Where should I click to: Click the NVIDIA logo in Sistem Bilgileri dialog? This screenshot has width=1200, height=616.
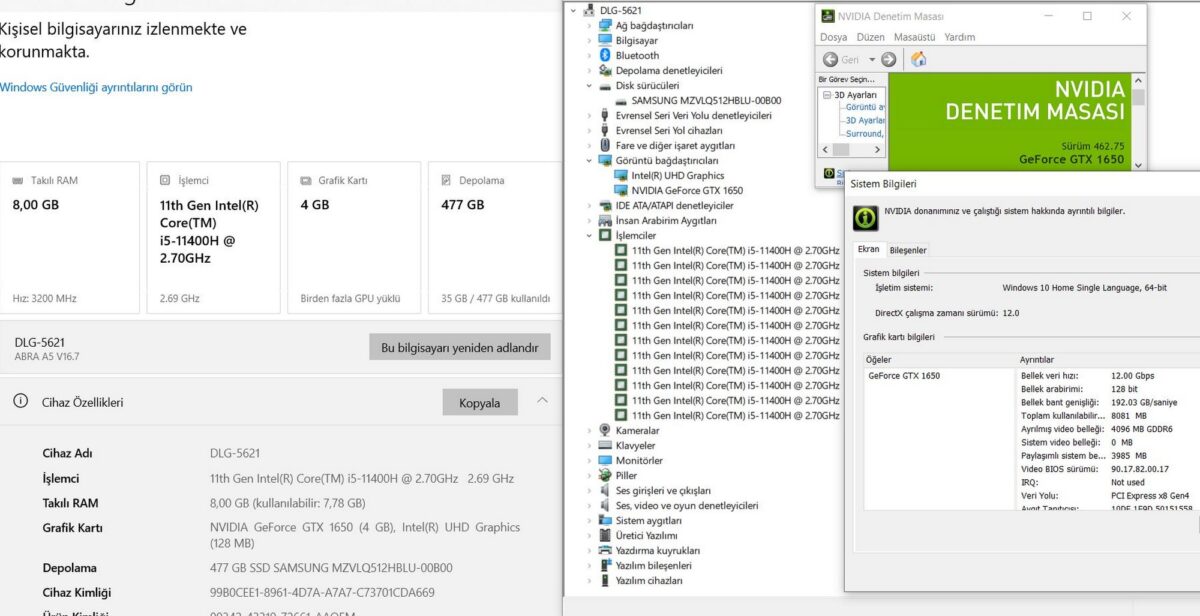tap(864, 217)
